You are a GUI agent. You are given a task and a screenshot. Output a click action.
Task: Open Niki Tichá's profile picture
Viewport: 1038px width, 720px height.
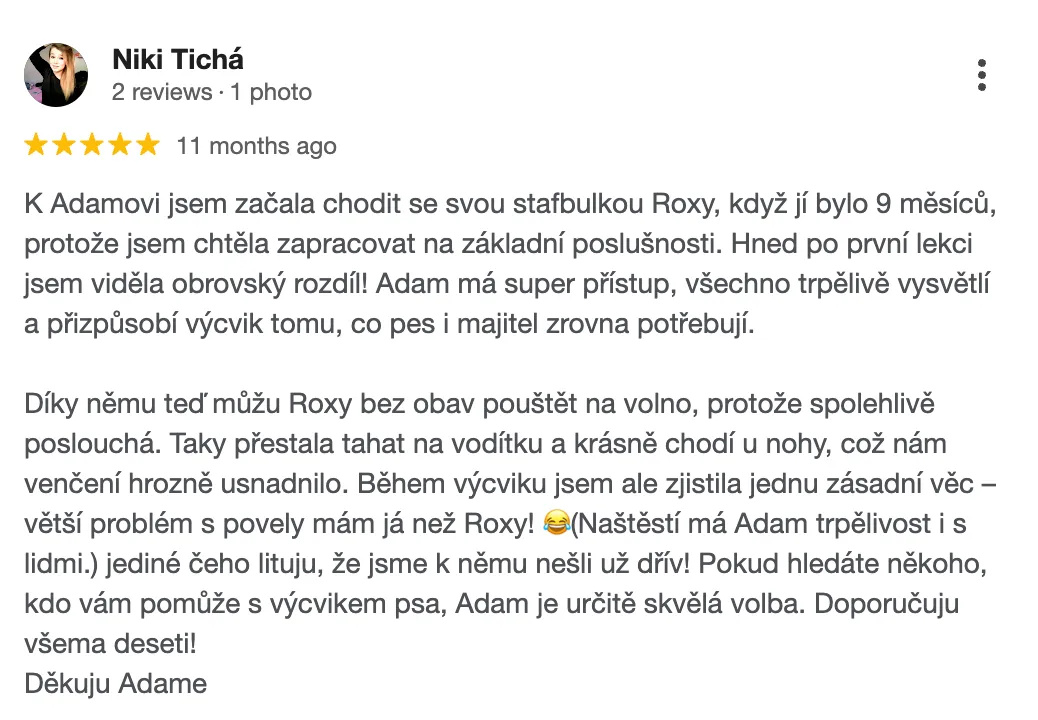click(x=55, y=75)
